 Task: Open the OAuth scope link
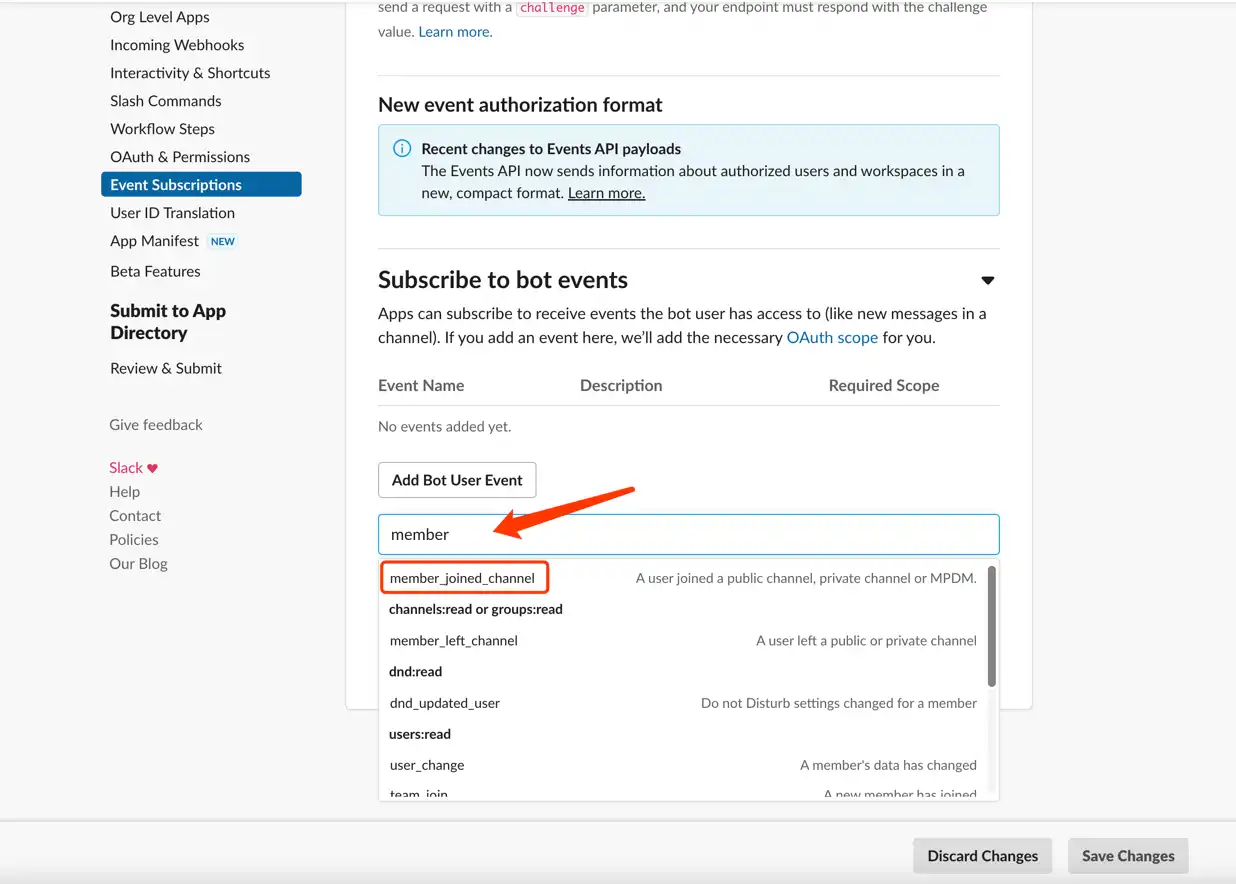point(832,338)
